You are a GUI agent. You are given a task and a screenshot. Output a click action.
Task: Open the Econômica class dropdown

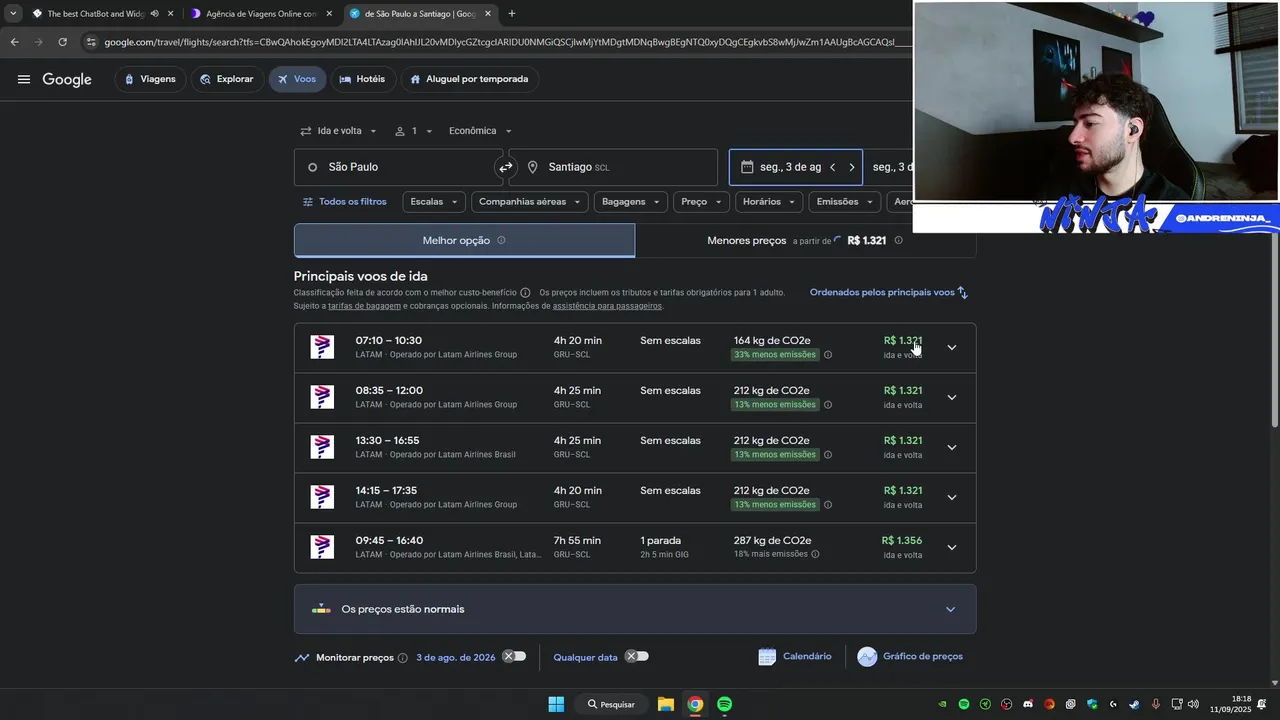pos(480,131)
